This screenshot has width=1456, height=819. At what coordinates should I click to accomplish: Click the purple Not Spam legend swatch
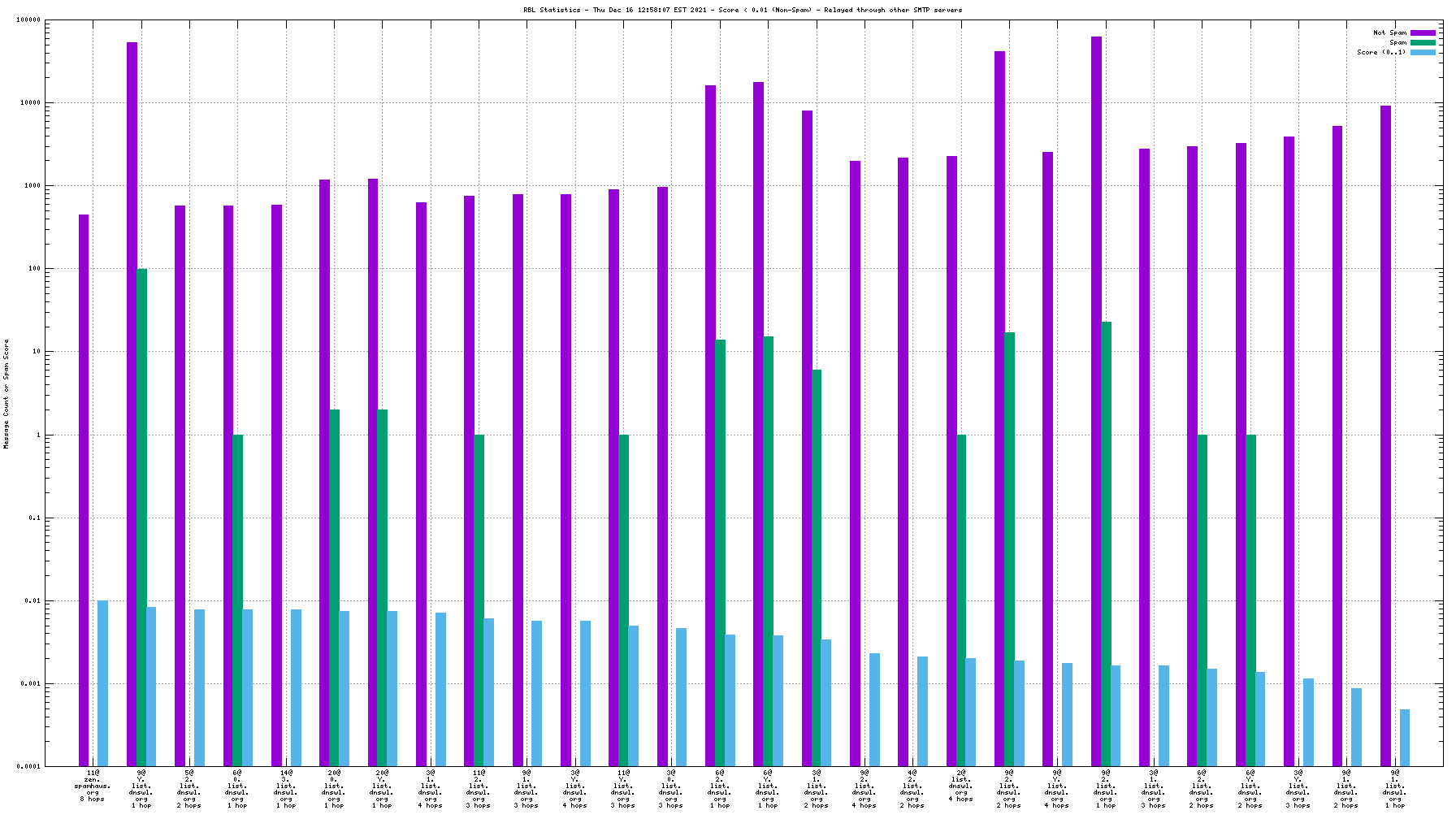coord(1423,33)
